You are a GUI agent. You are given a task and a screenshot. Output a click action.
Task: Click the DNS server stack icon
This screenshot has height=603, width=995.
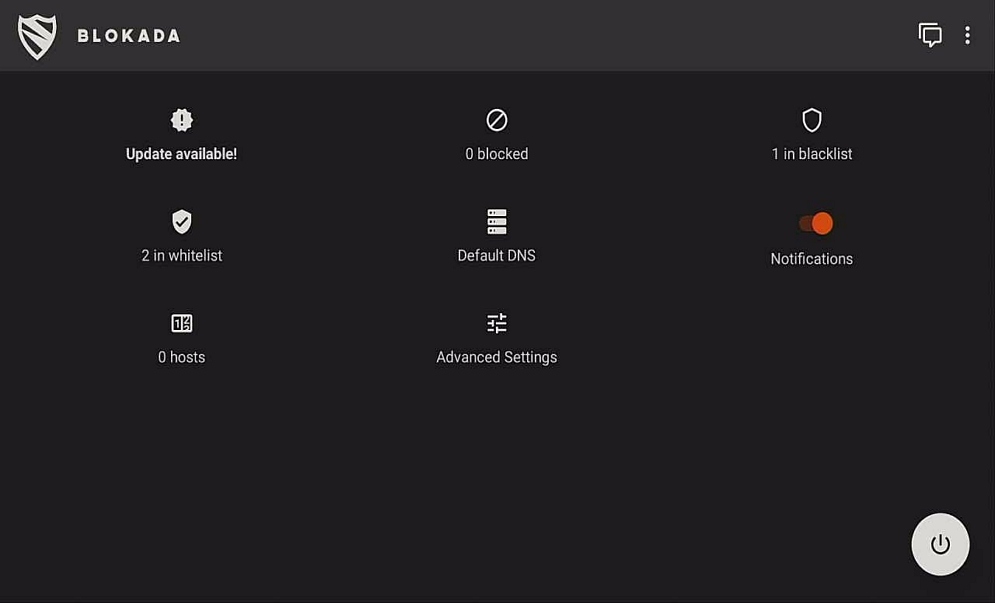(x=497, y=222)
